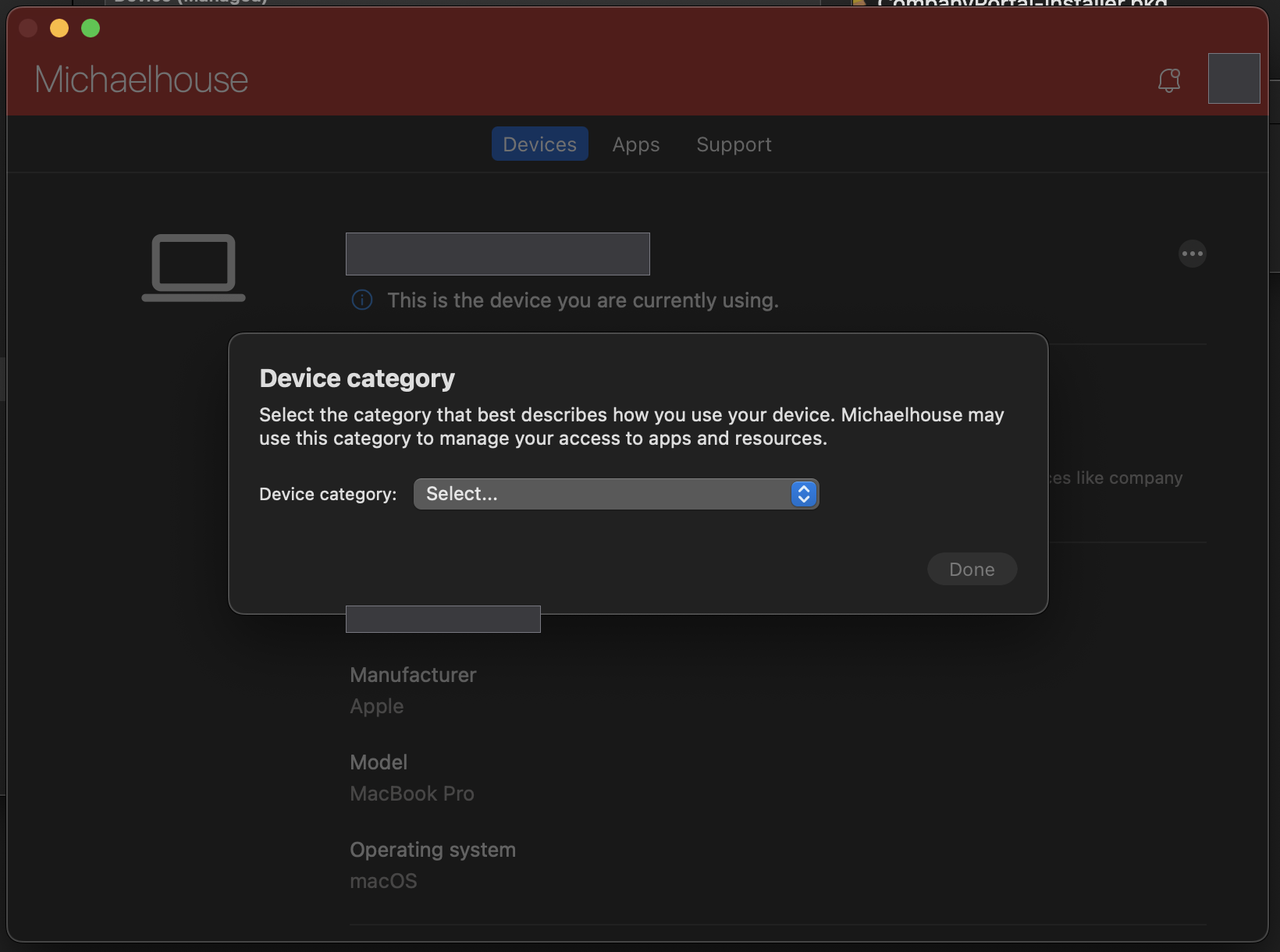
Task: Click the Apple manufacturer value
Action: 377,706
